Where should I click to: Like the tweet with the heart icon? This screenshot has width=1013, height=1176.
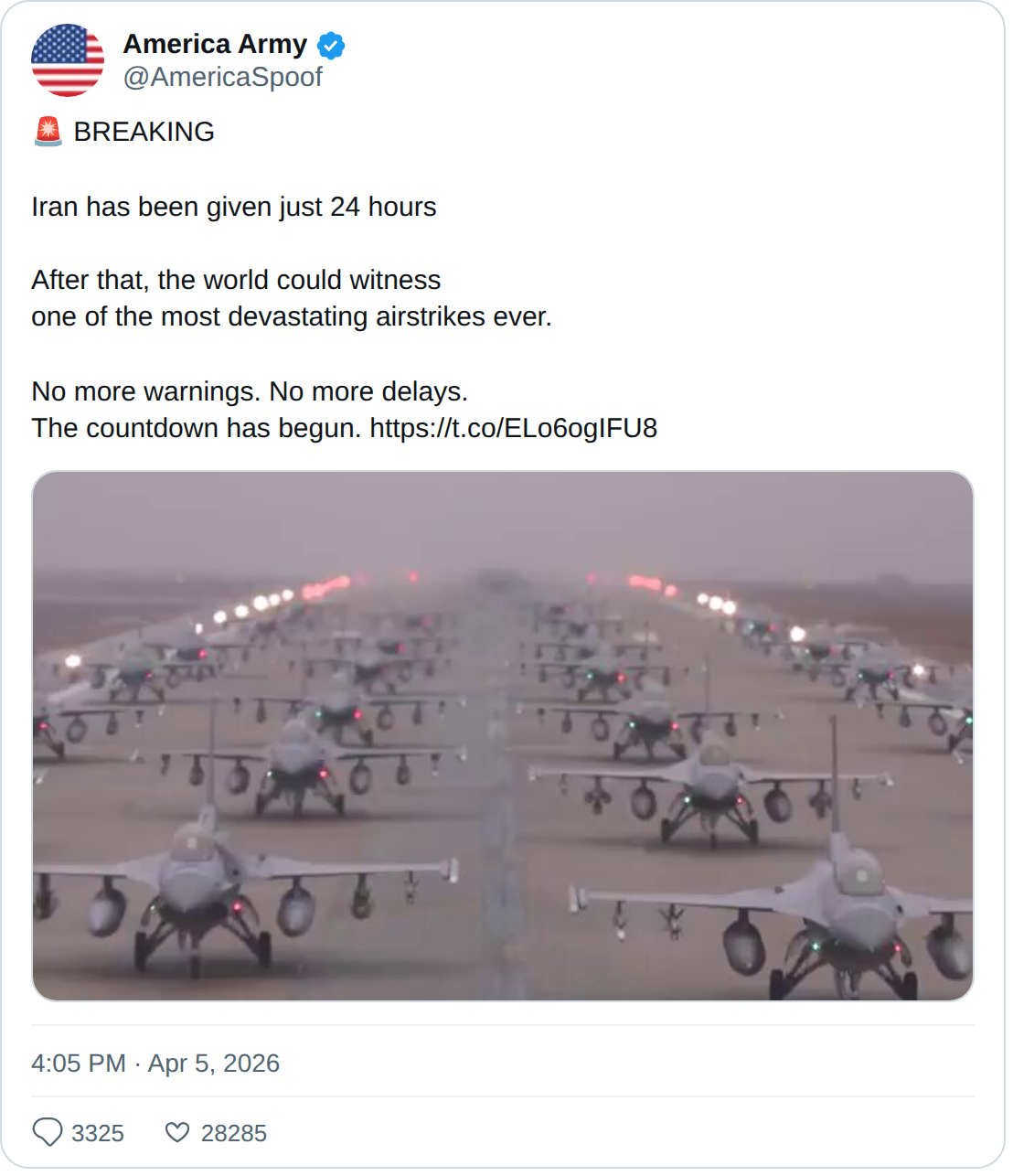(x=177, y=1132)
